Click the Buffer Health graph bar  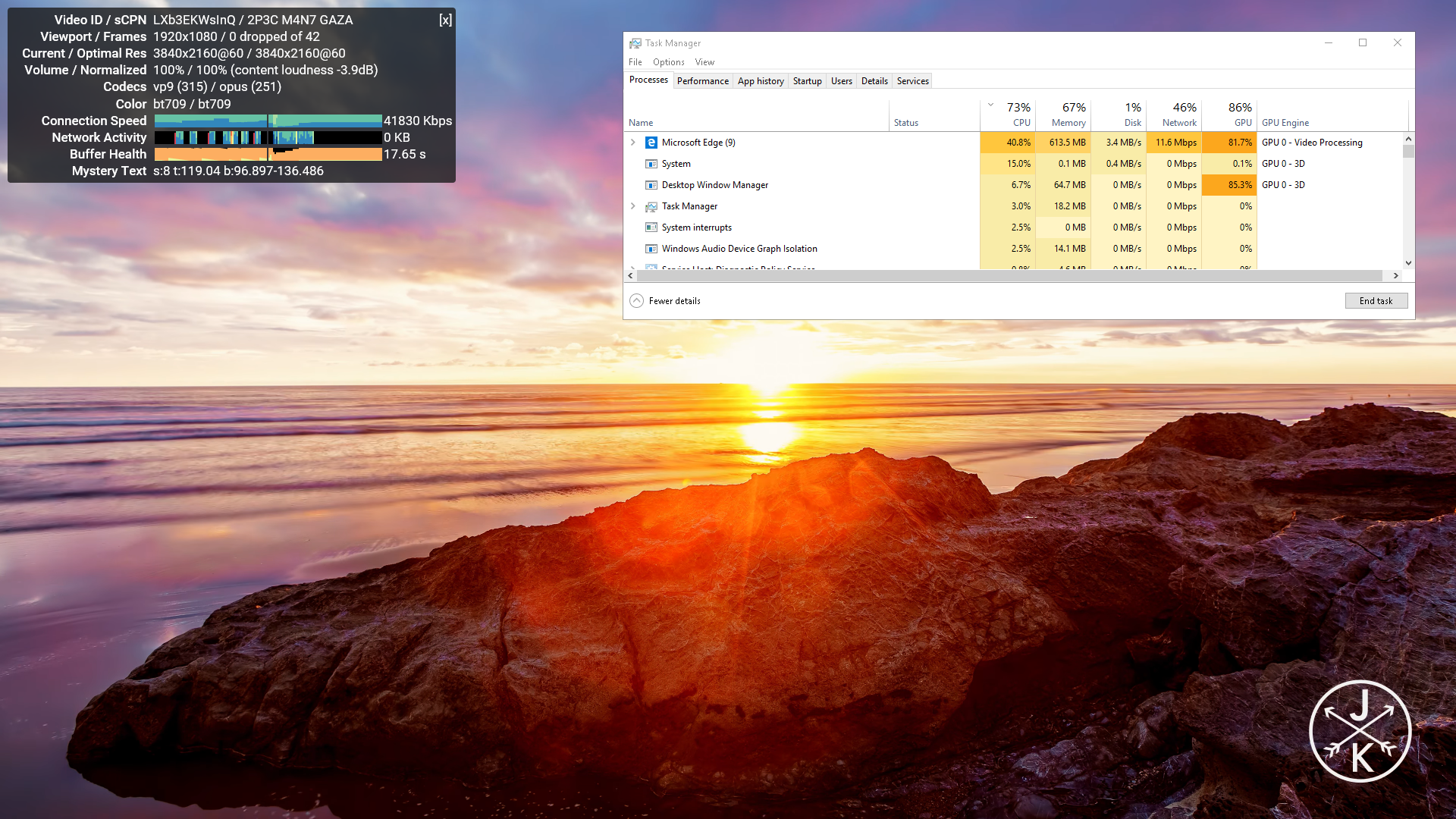tap(268, 154)
